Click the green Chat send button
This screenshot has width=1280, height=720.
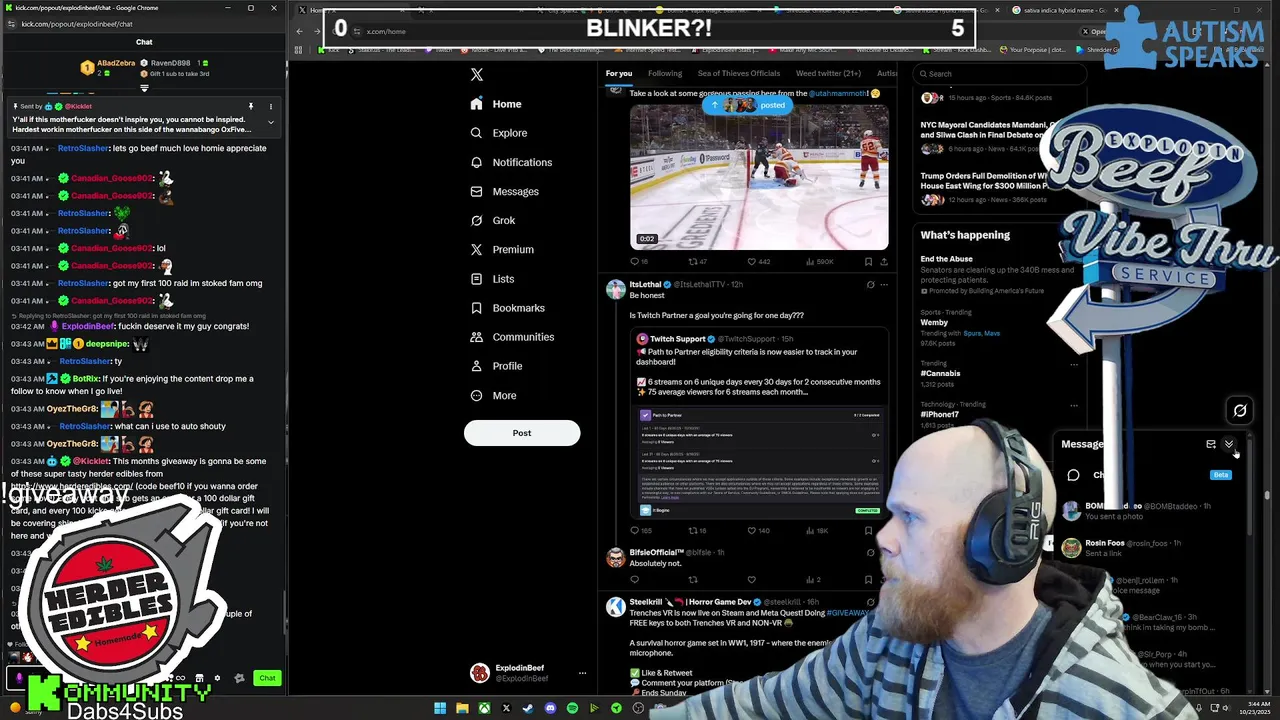[267, 678]
